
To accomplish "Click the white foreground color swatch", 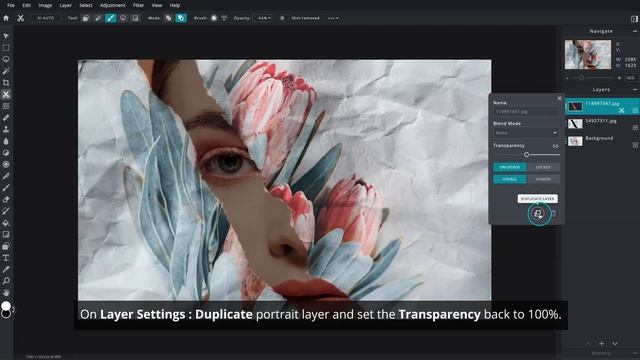I will 6,306.
